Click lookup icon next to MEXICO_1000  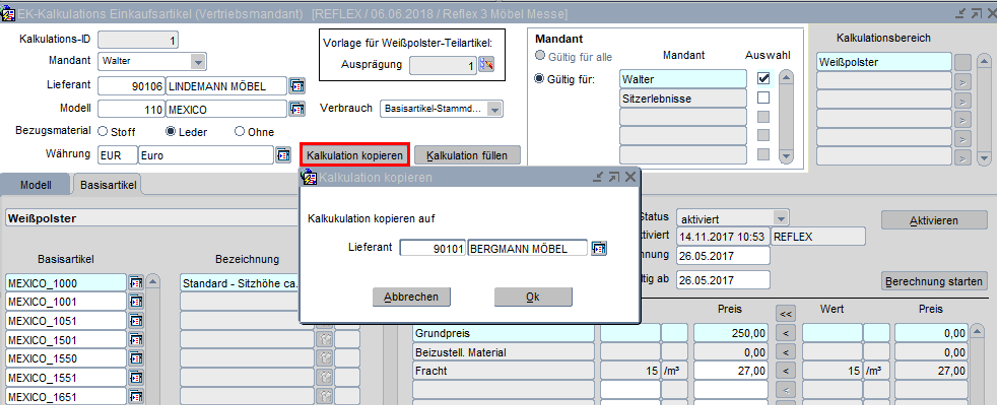[136, 284]
